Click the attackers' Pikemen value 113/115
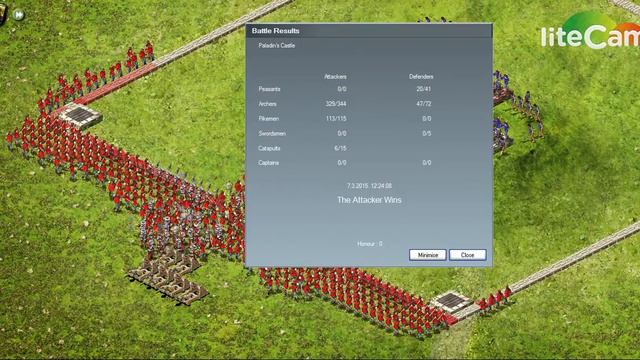This screenshot has height=360, width=640. [x=336, y=119]
